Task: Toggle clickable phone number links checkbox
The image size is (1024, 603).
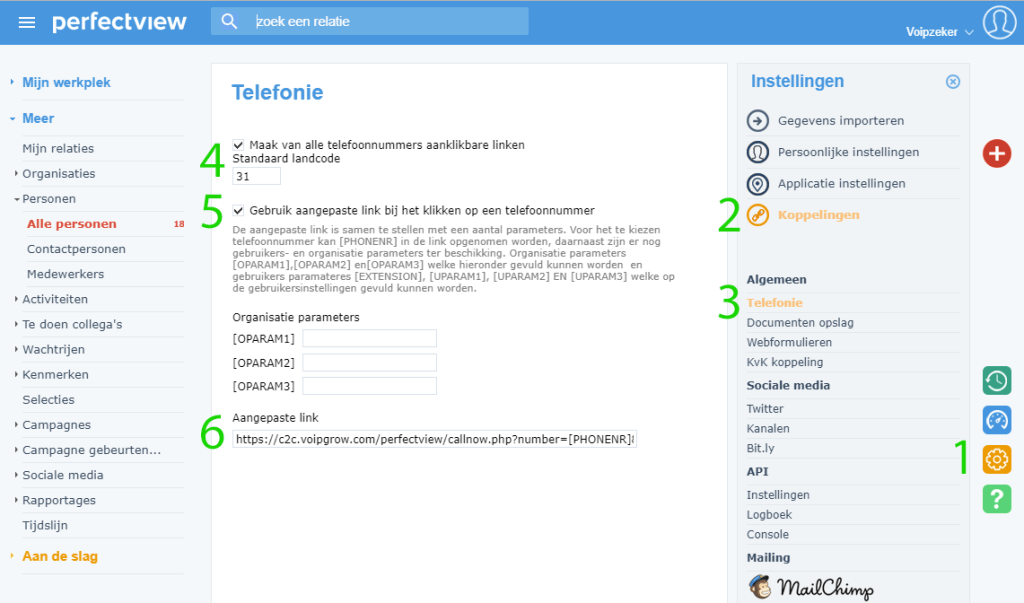Action: pos(238,145)
